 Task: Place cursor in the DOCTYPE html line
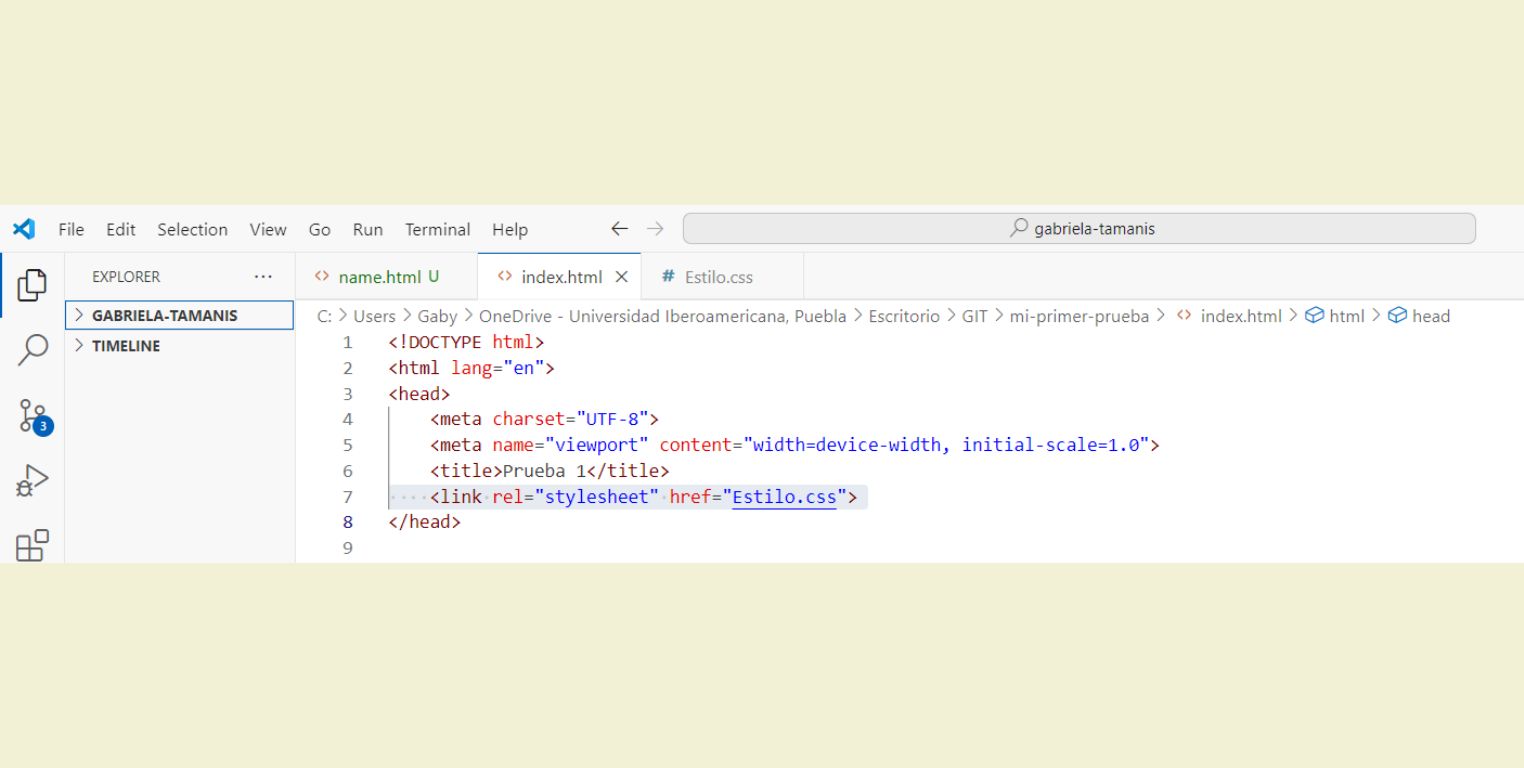click(466, 342)
